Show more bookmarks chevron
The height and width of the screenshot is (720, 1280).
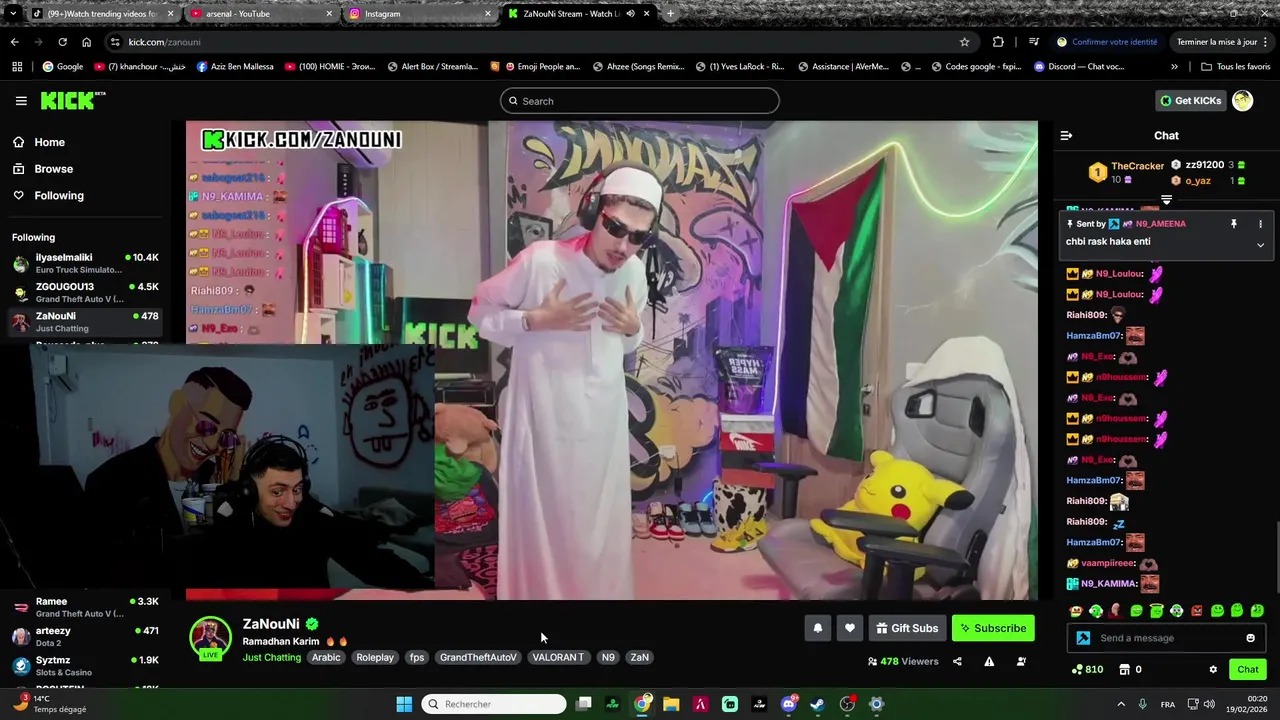pos(1174,67)
